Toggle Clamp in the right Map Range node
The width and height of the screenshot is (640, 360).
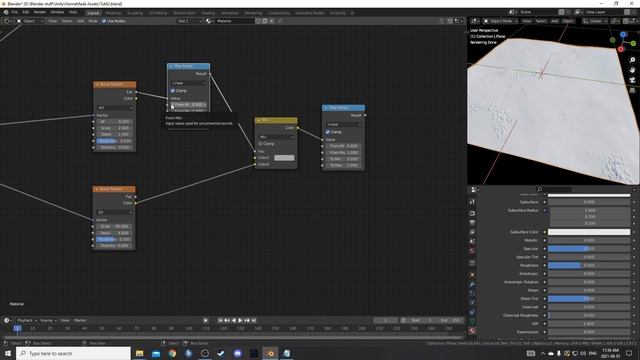[x=328, y=132]
